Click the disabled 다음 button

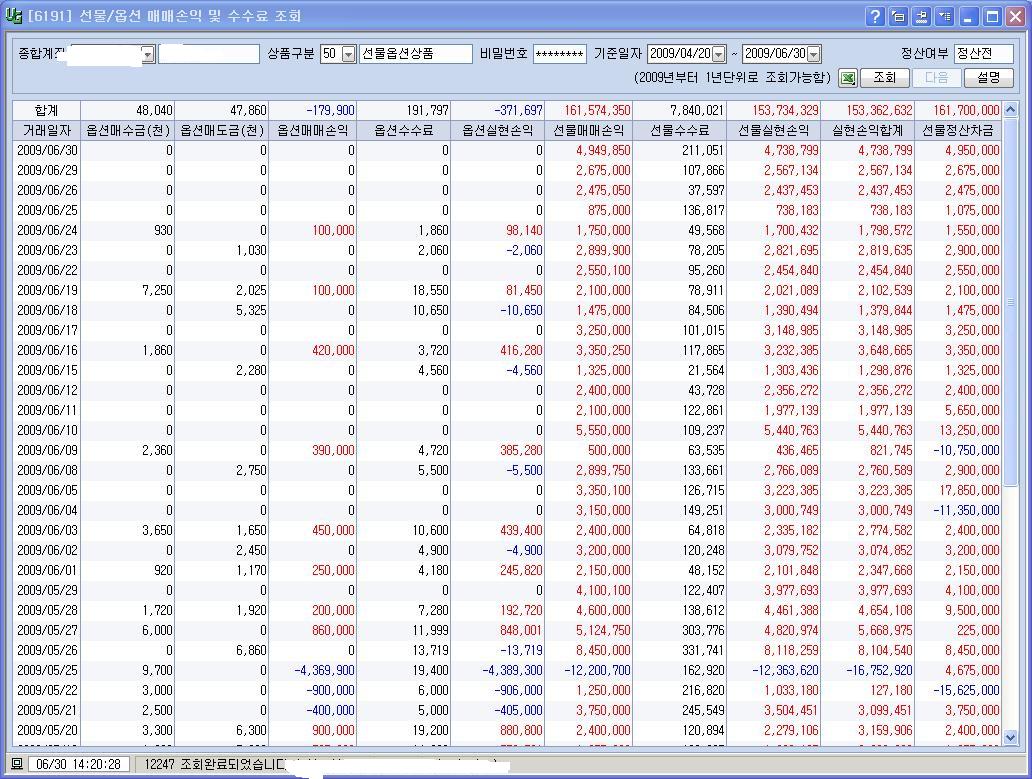click(937, 78)
